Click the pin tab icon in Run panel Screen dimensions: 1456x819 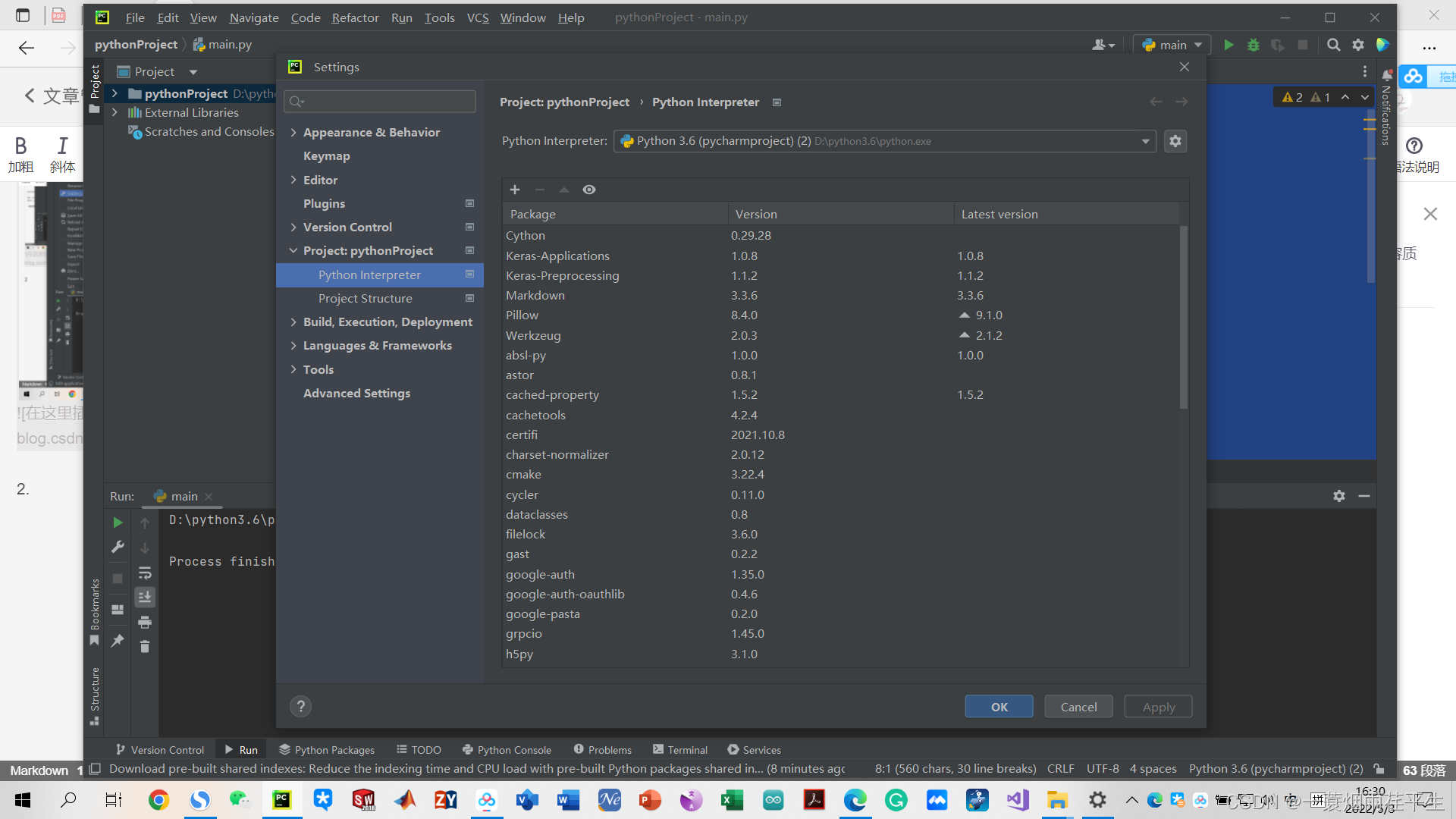118,641
